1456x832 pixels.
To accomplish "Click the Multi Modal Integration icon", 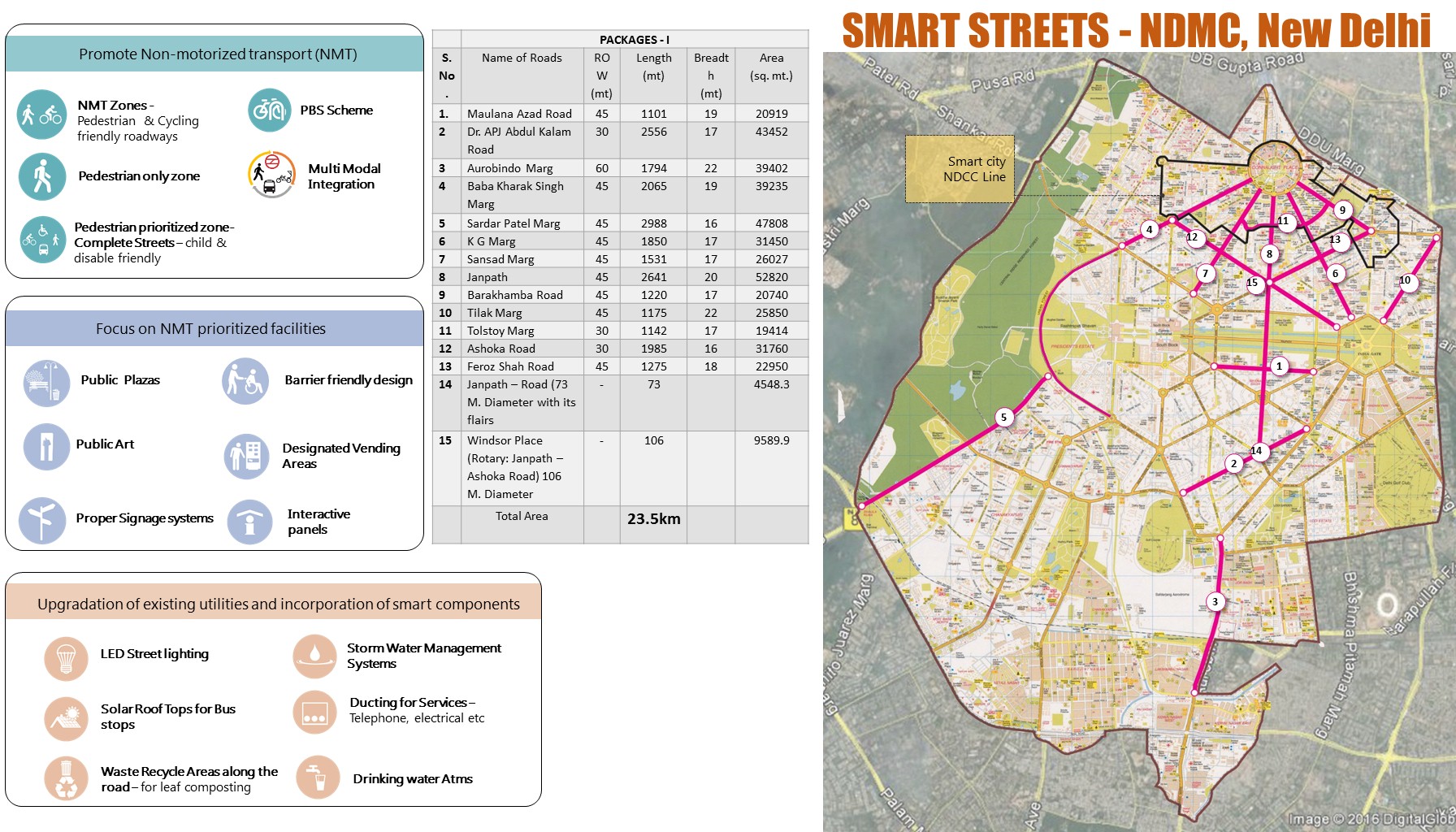I will click(271, 175).
